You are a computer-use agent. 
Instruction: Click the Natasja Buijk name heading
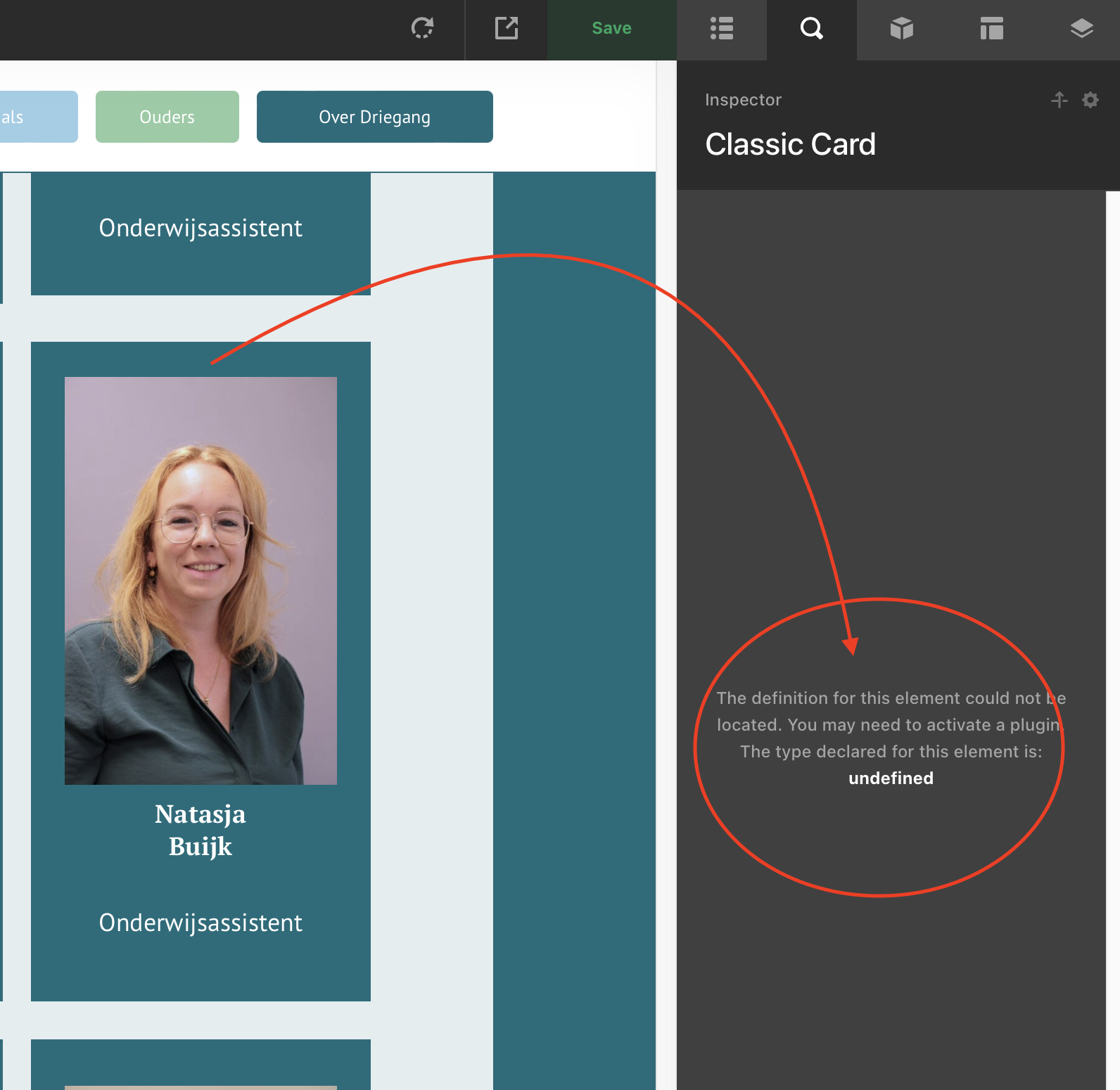point(201,830)
